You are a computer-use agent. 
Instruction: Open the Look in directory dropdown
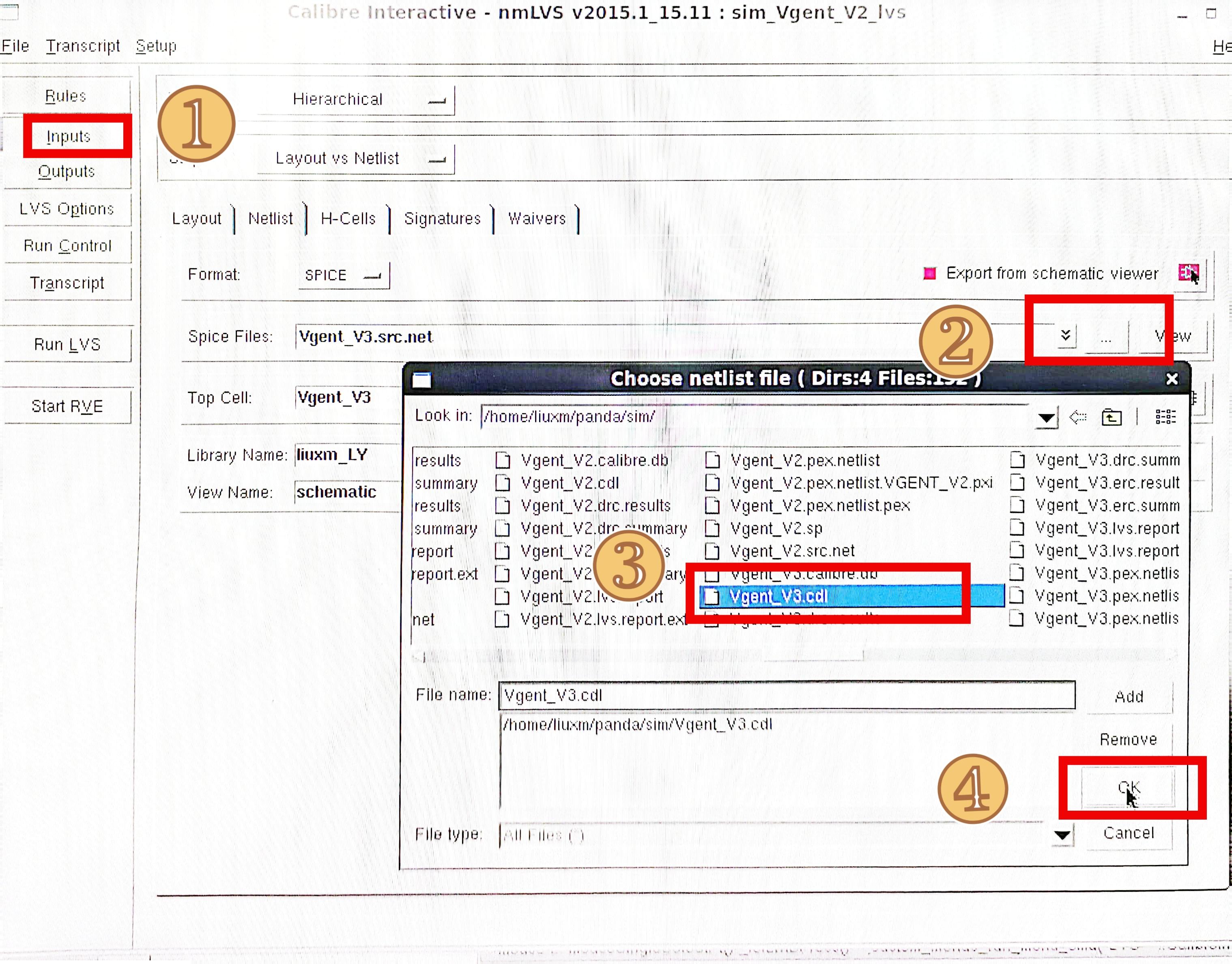[1046, 418]
